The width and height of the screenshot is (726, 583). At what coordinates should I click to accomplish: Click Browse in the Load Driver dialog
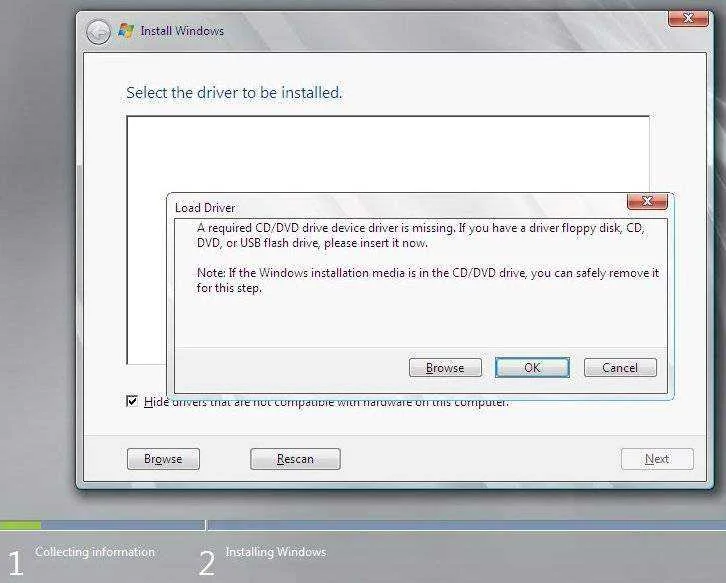point(445,368)
